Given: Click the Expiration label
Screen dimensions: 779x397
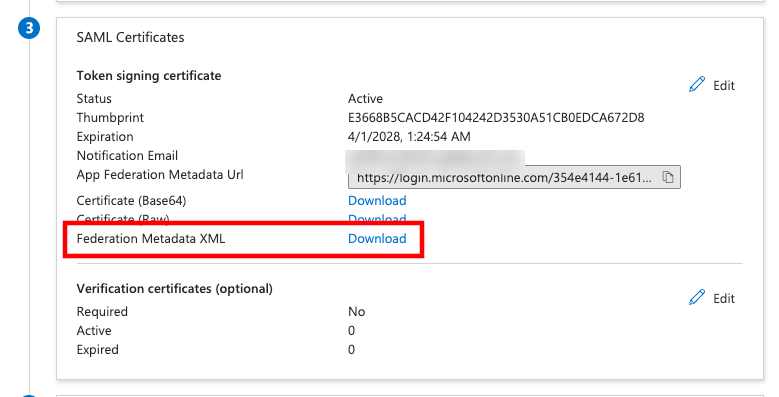Looking at the screenshot, I should (105, 137).
